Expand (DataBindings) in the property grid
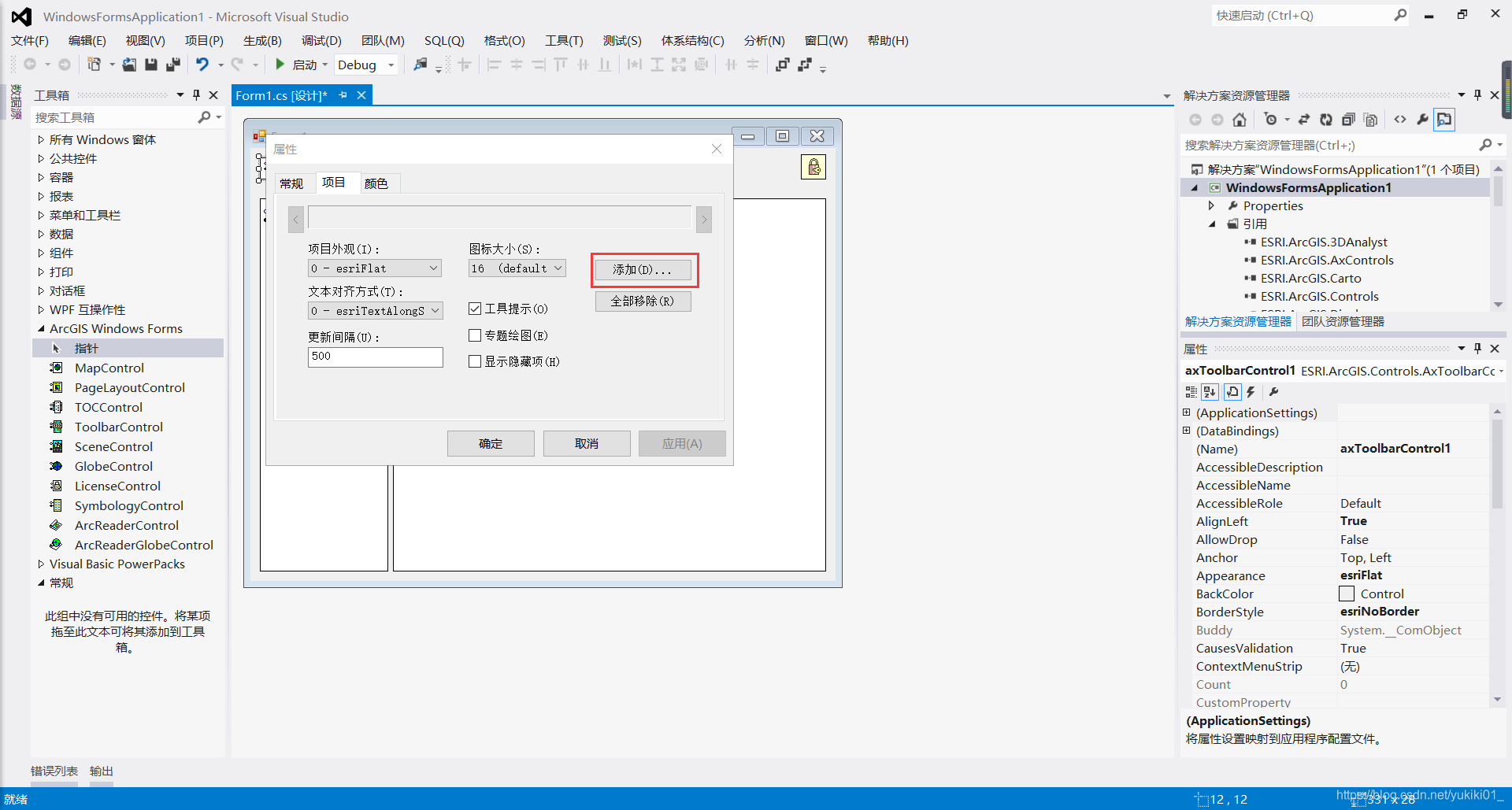The width and height of the screenshot is (1512, 810). coord(1187,431)
